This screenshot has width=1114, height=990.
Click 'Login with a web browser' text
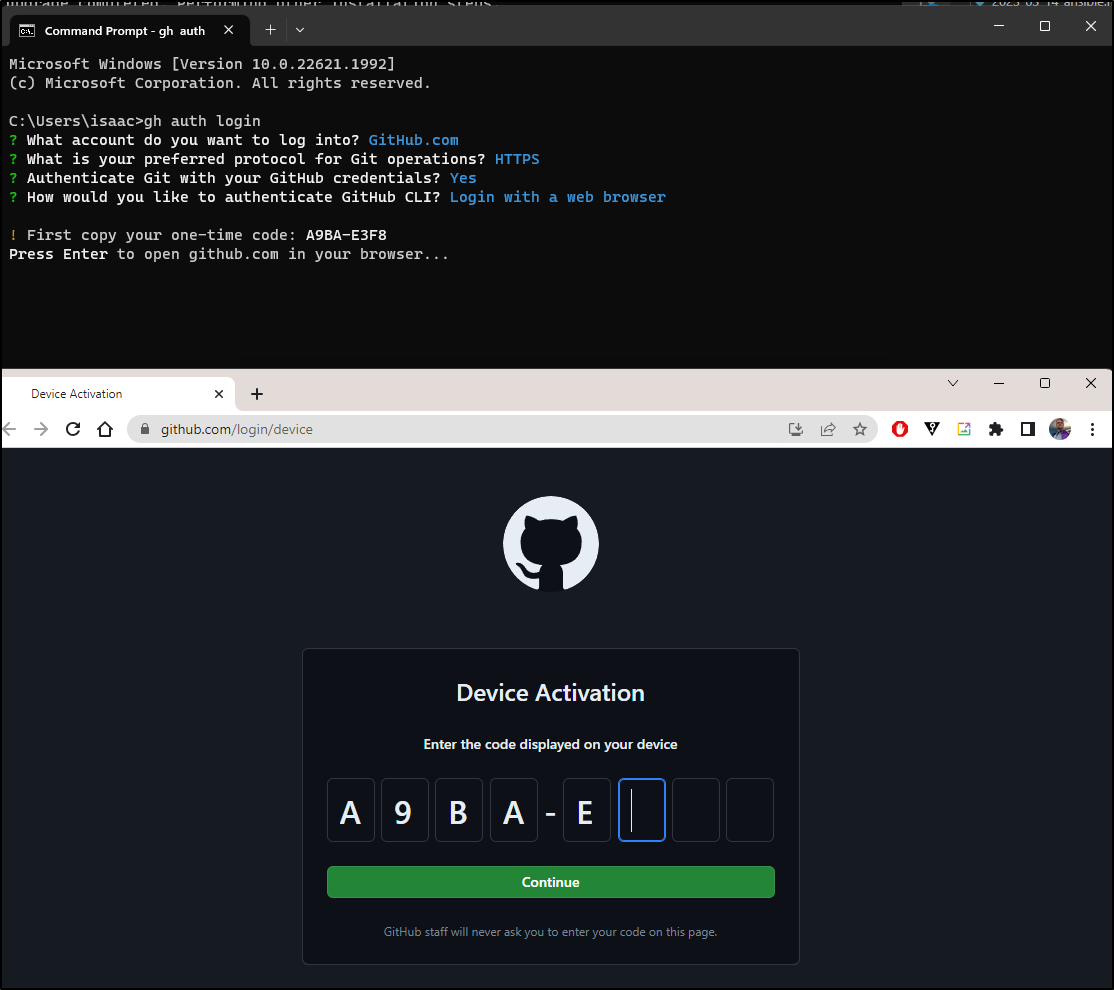(x=558, y=197)
